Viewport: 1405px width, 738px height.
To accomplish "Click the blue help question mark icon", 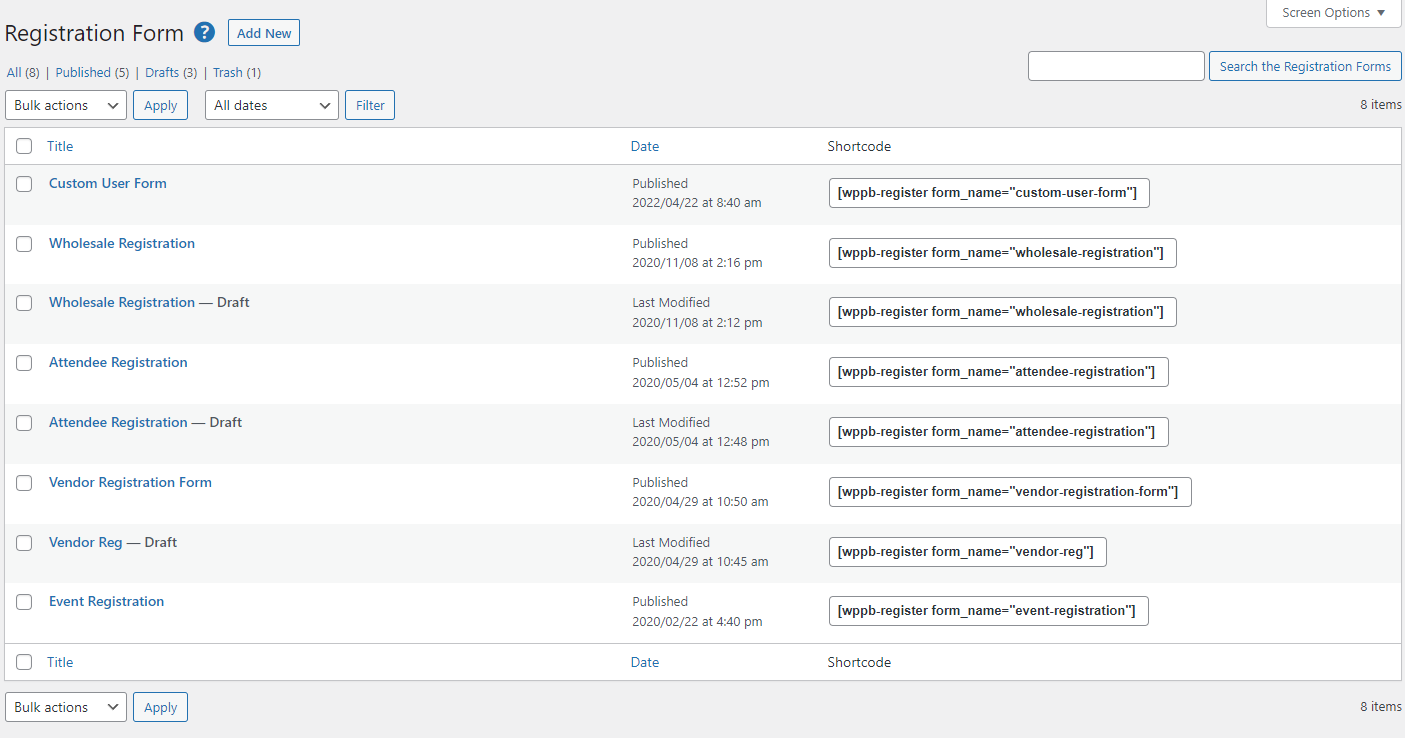I will coord(205,33).
